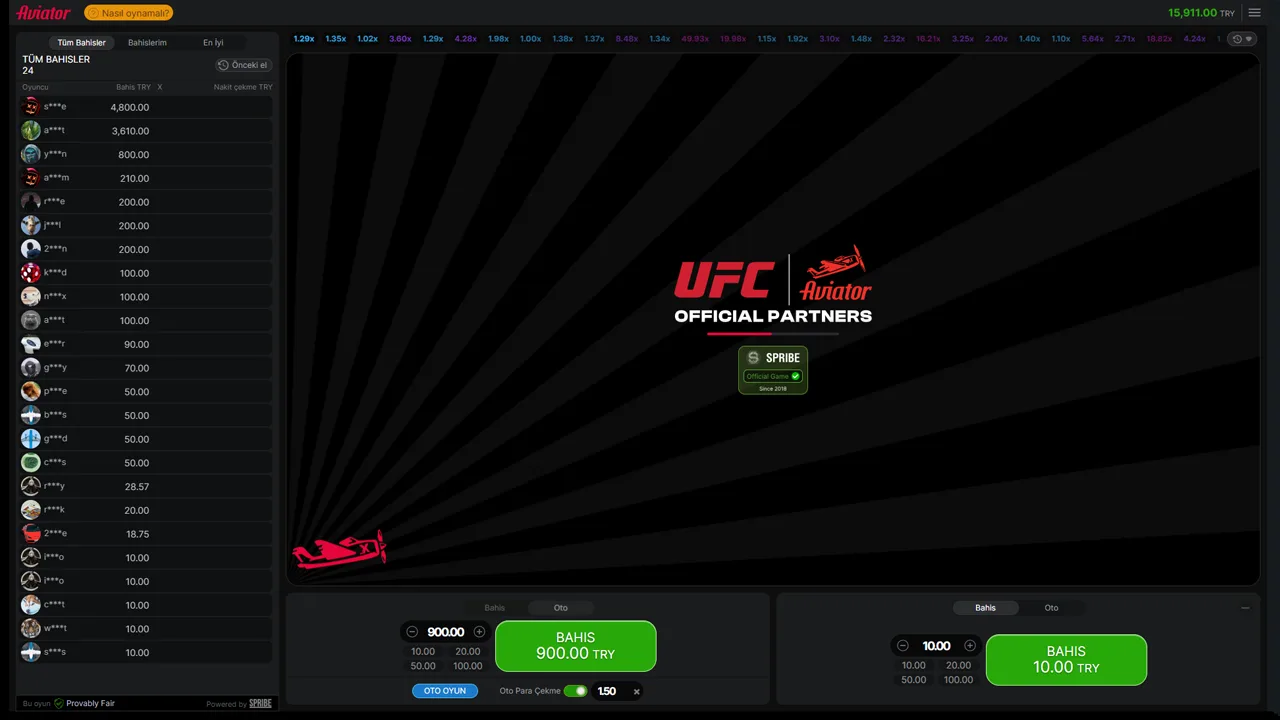Screen dimensions: 1280x720
Task: Click the avatar of player r***y
Action: coord(31,487)
